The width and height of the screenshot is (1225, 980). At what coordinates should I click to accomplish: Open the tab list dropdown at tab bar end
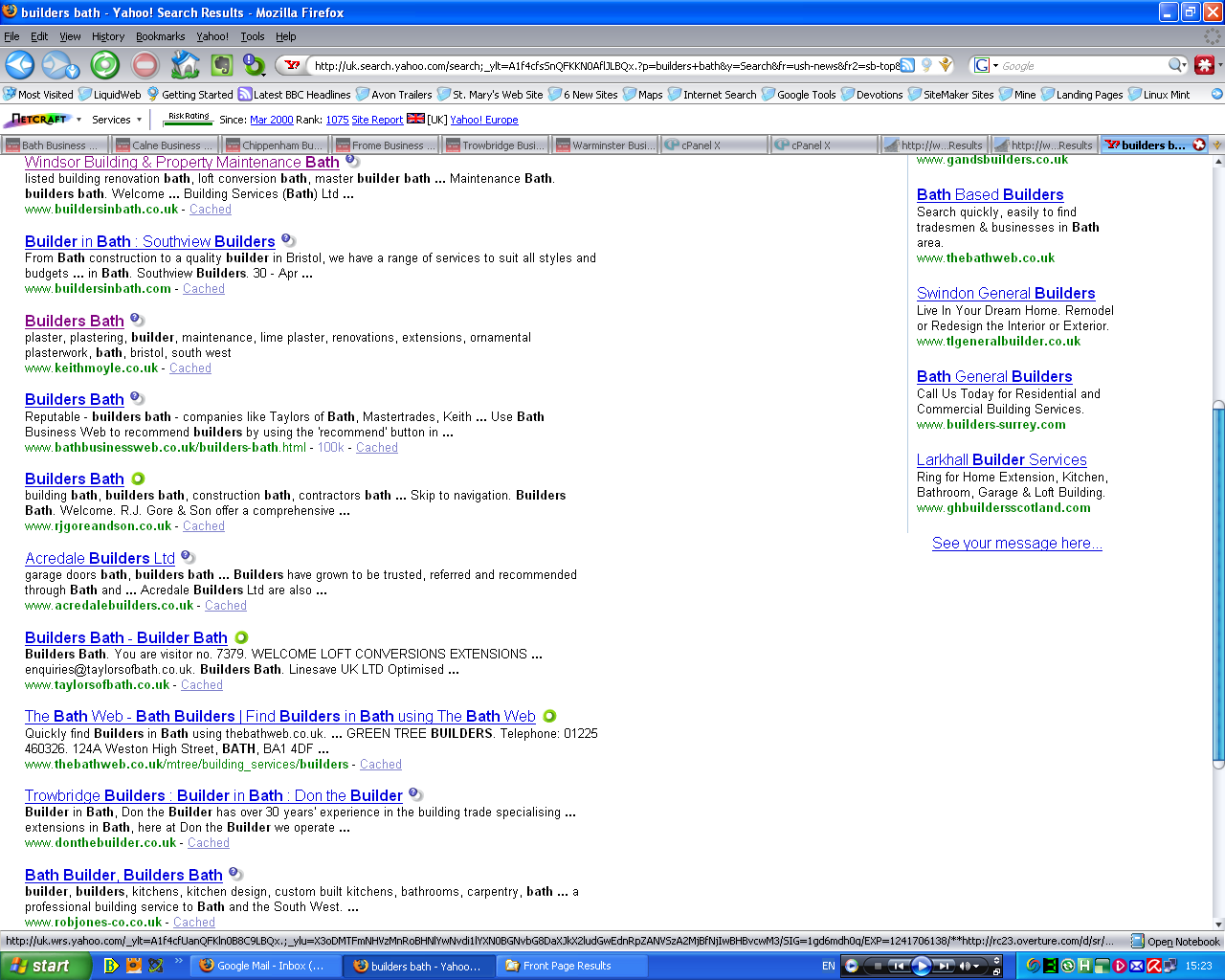point(1216,145)
